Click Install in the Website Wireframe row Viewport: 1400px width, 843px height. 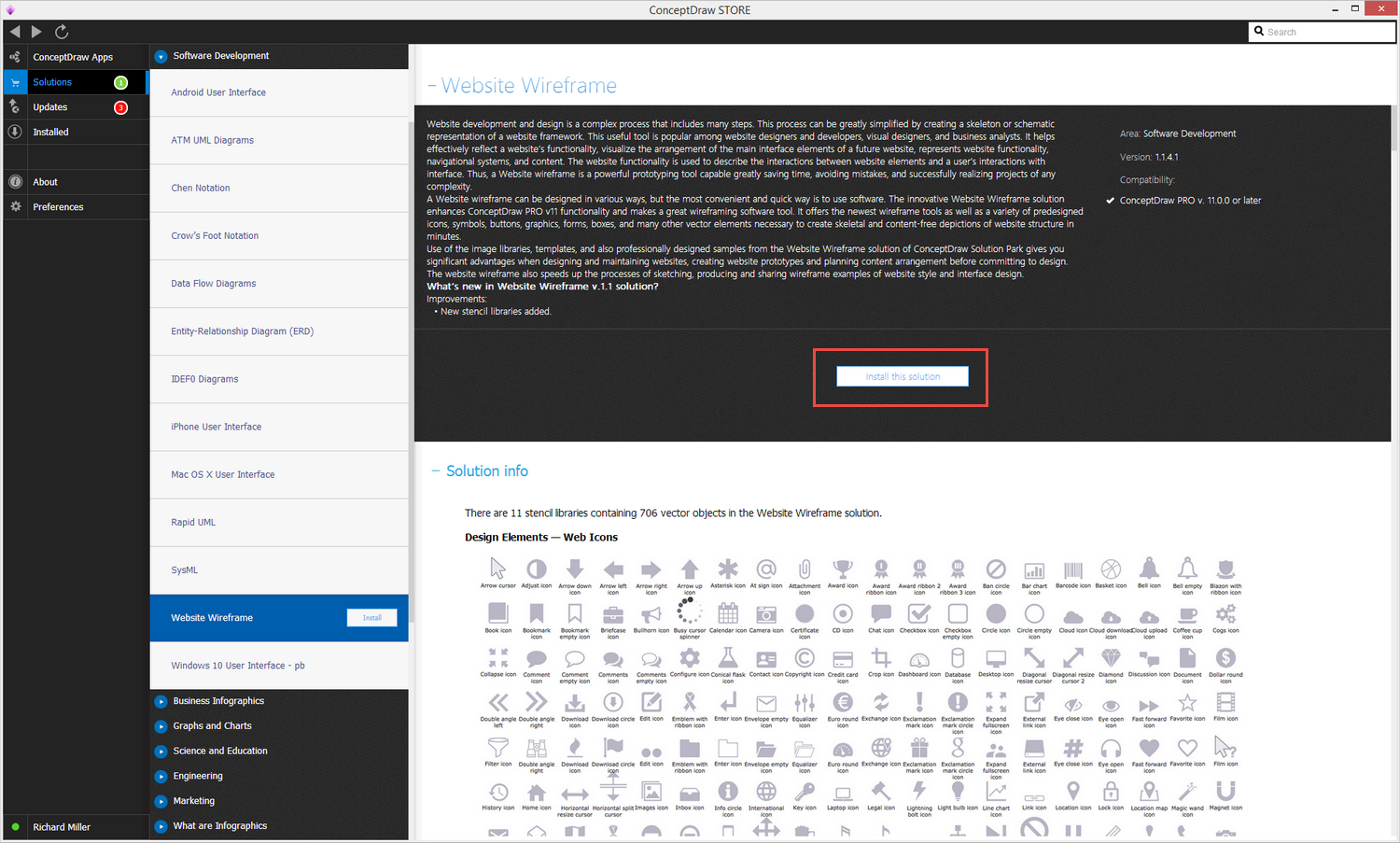coord(371,618)
